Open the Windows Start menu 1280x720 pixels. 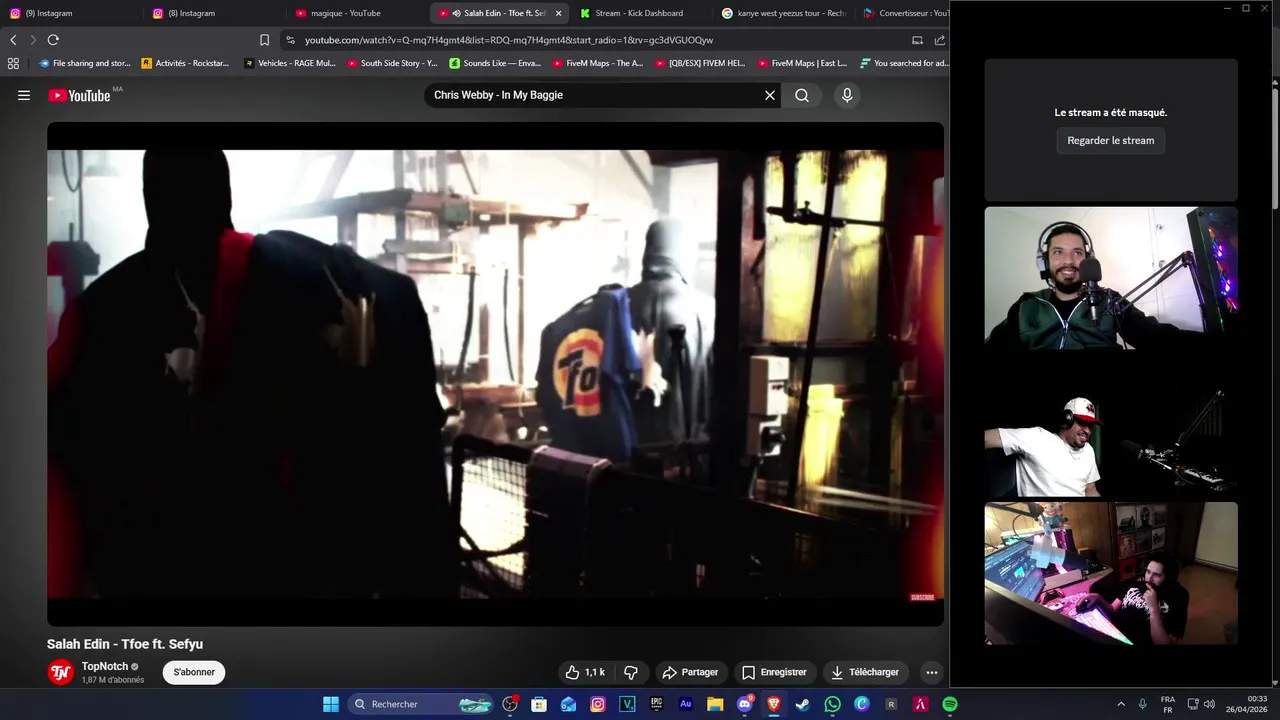(x=331, y=704)
